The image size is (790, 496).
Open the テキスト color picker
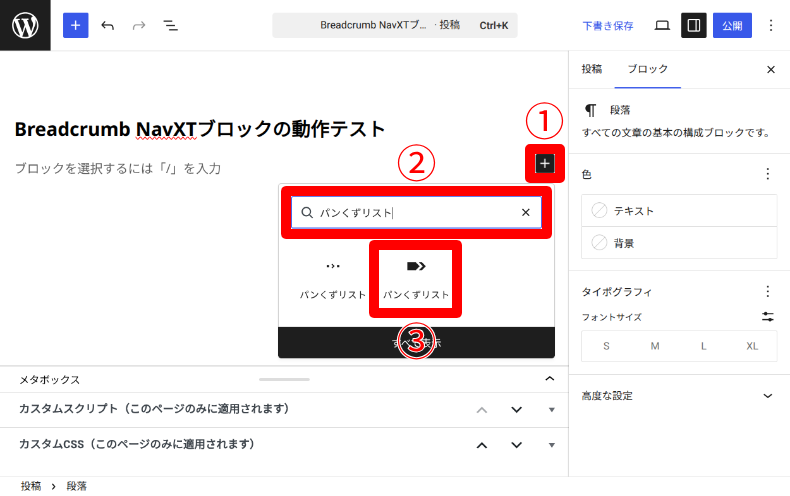[x=679, y=211]
